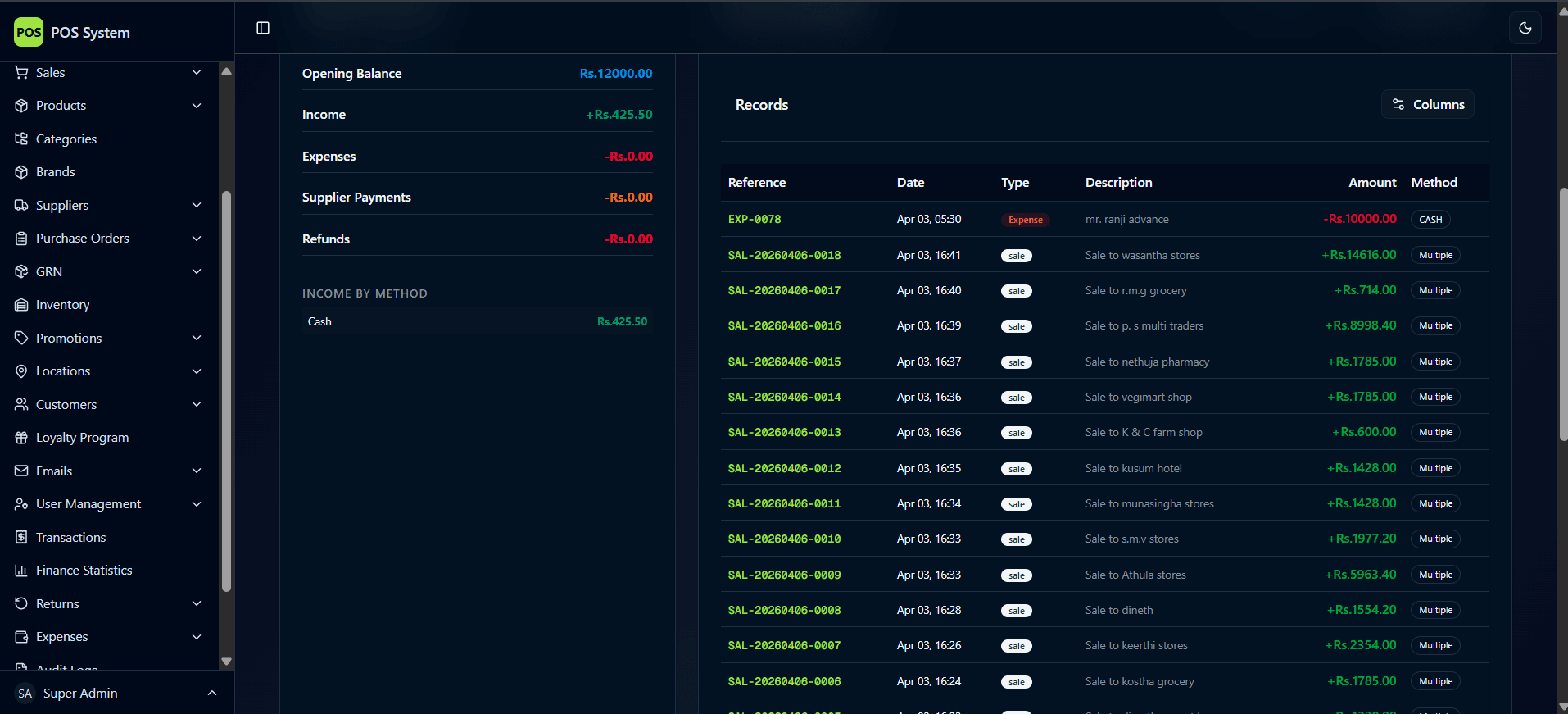Click the Loyalty Program gift icon
The width and height of the screenshot is (1568, 714).
21,438
